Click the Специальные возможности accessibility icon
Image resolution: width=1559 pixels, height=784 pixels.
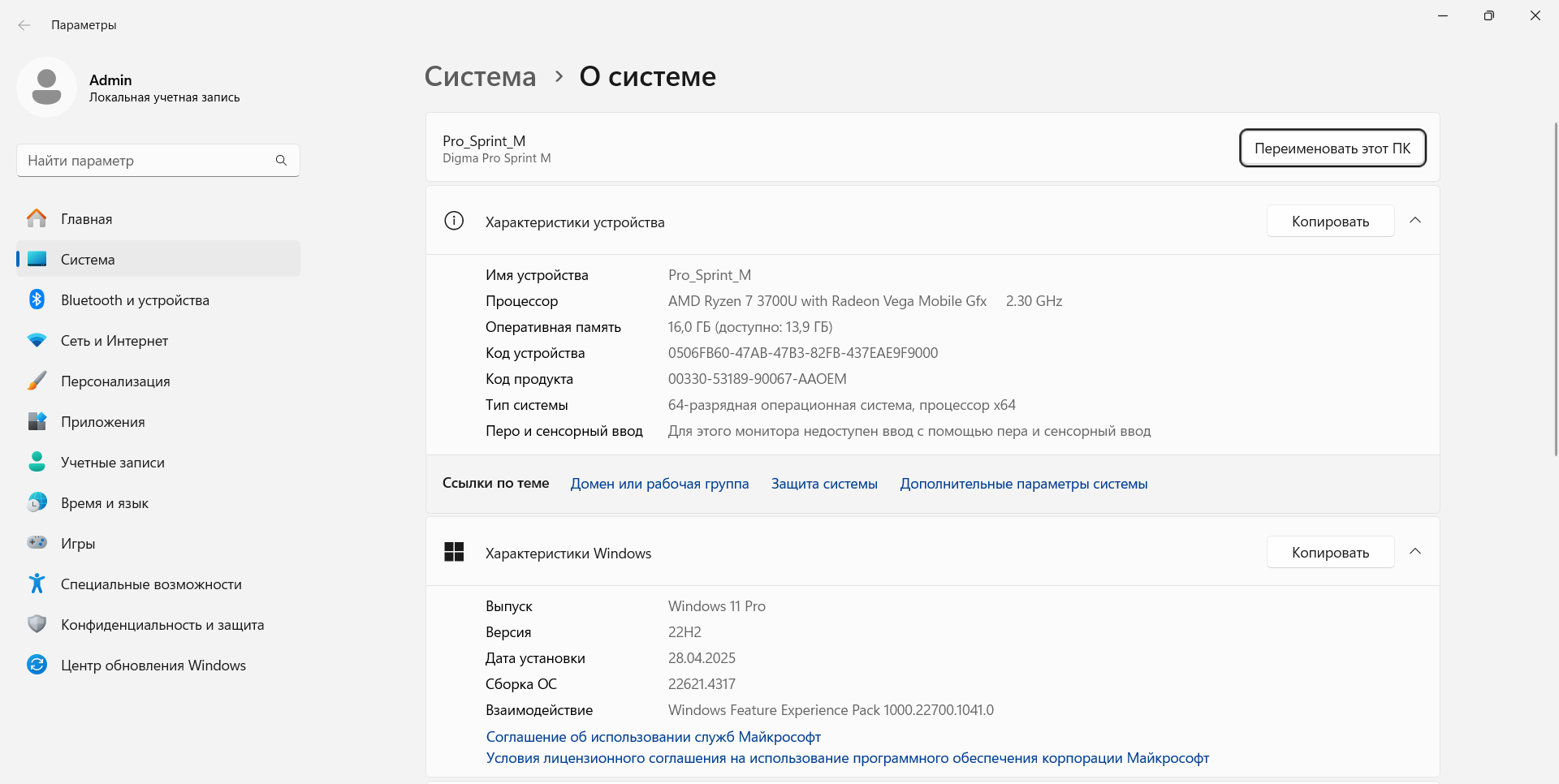pyautogui.click(x=37, y=584)
